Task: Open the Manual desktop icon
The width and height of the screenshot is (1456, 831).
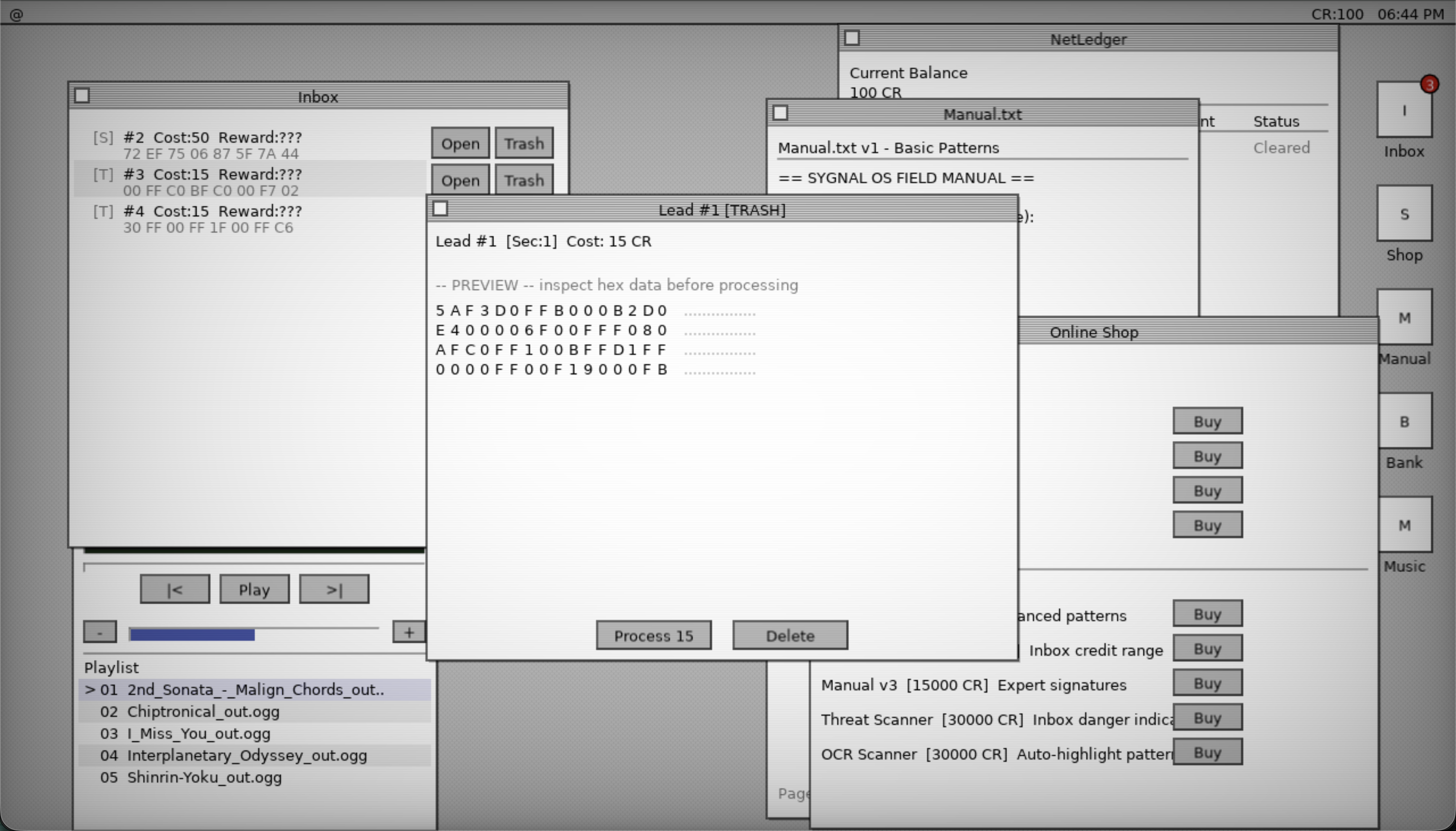Action: click(1404, 318)
